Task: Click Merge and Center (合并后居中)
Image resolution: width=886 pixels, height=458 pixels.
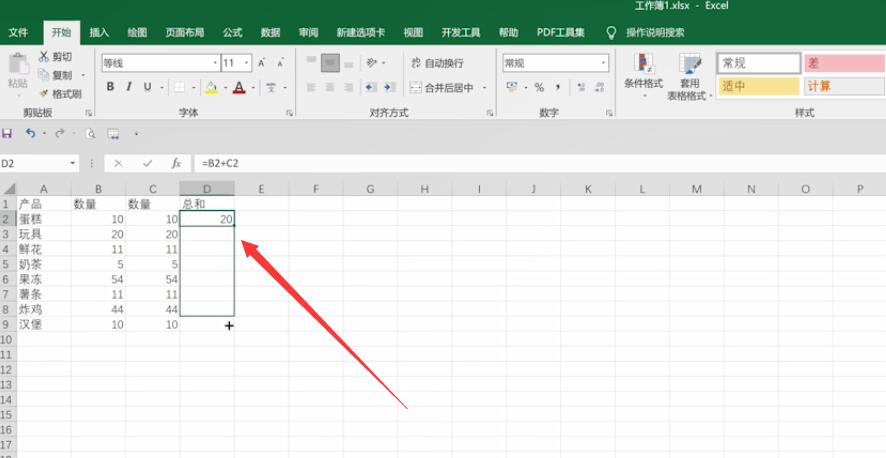Action: point(442,88)
